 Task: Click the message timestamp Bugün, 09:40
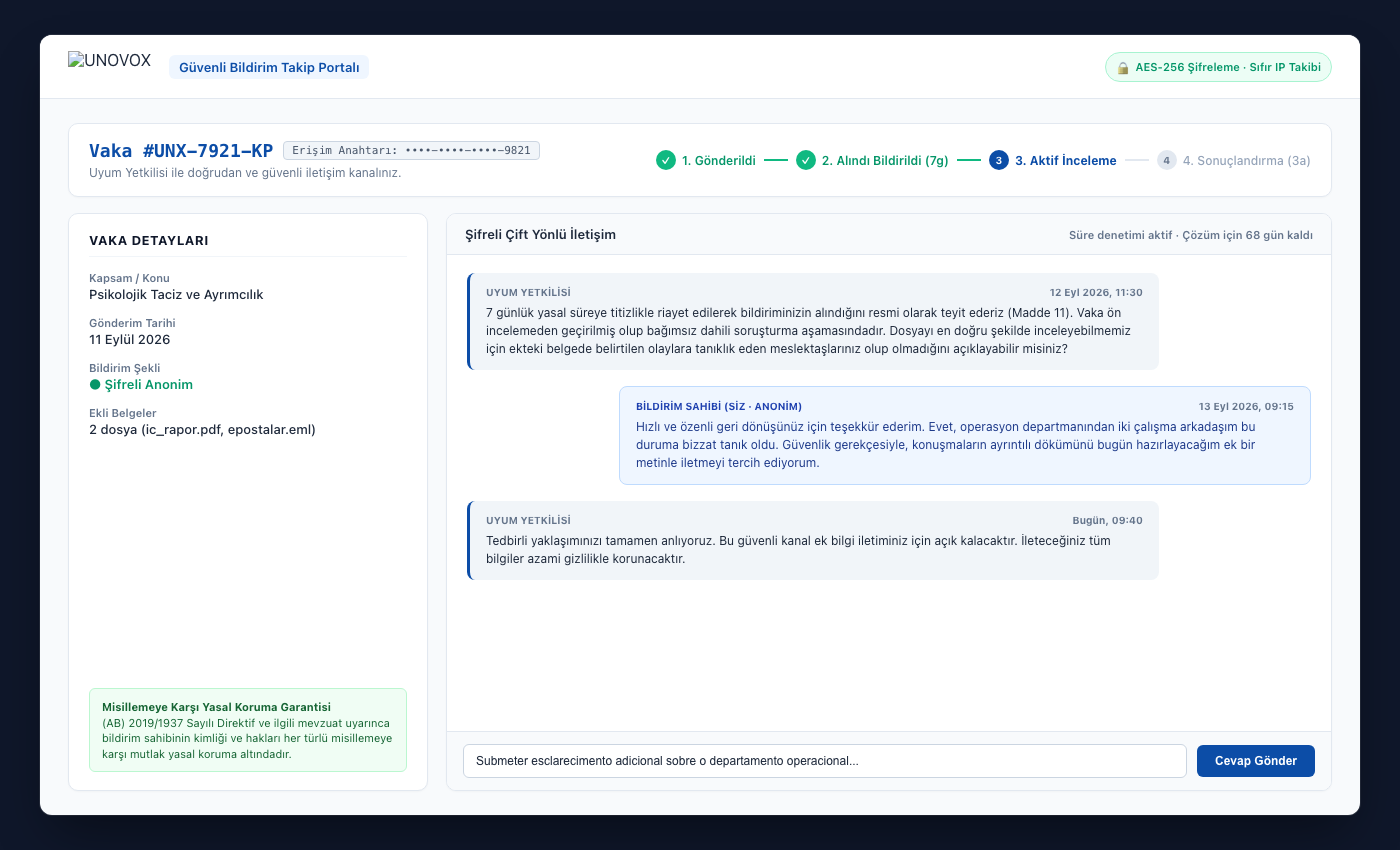[1107, 520]
